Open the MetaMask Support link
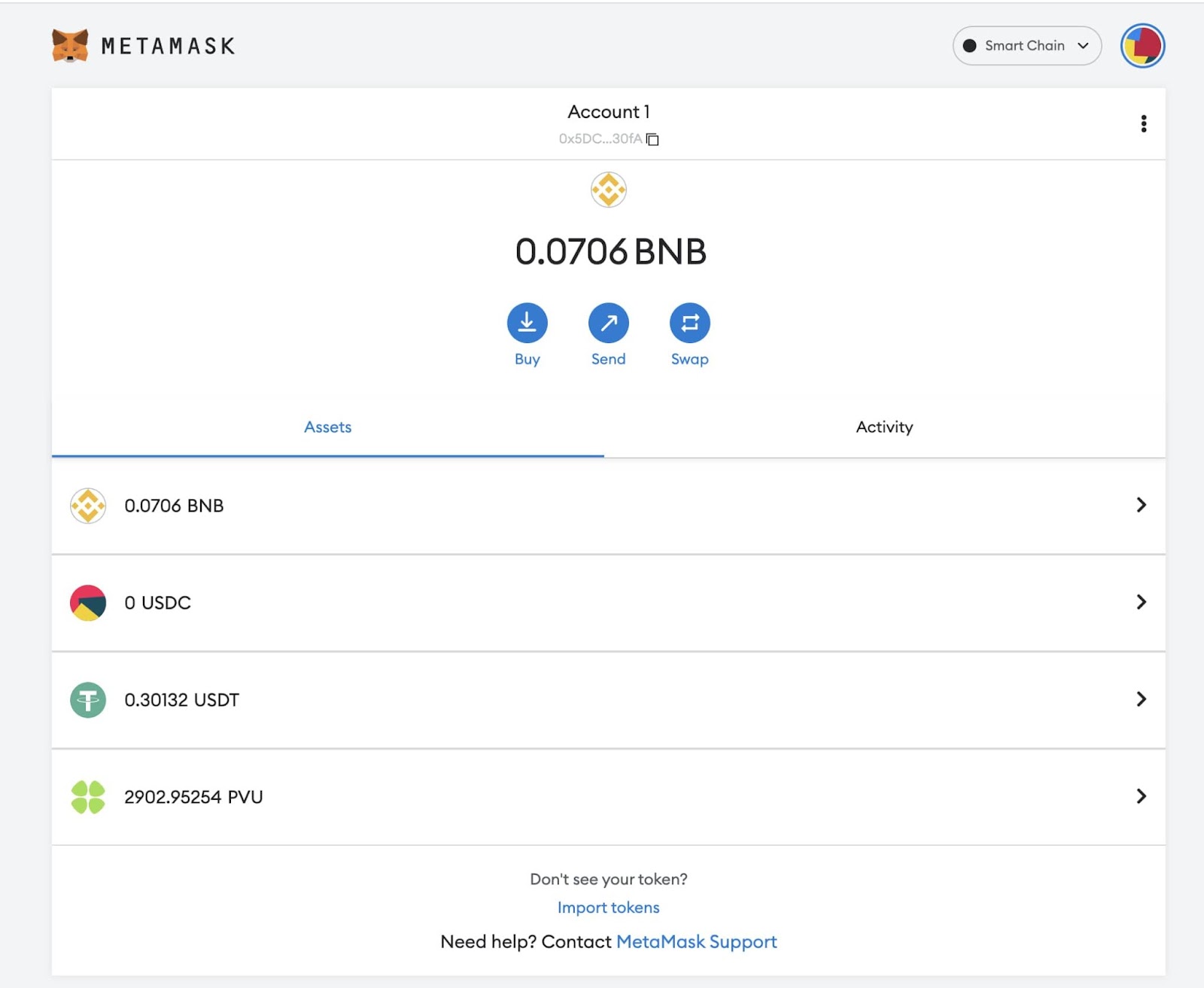This screenshot has height=988, width=1204. (x=696, y=942)
